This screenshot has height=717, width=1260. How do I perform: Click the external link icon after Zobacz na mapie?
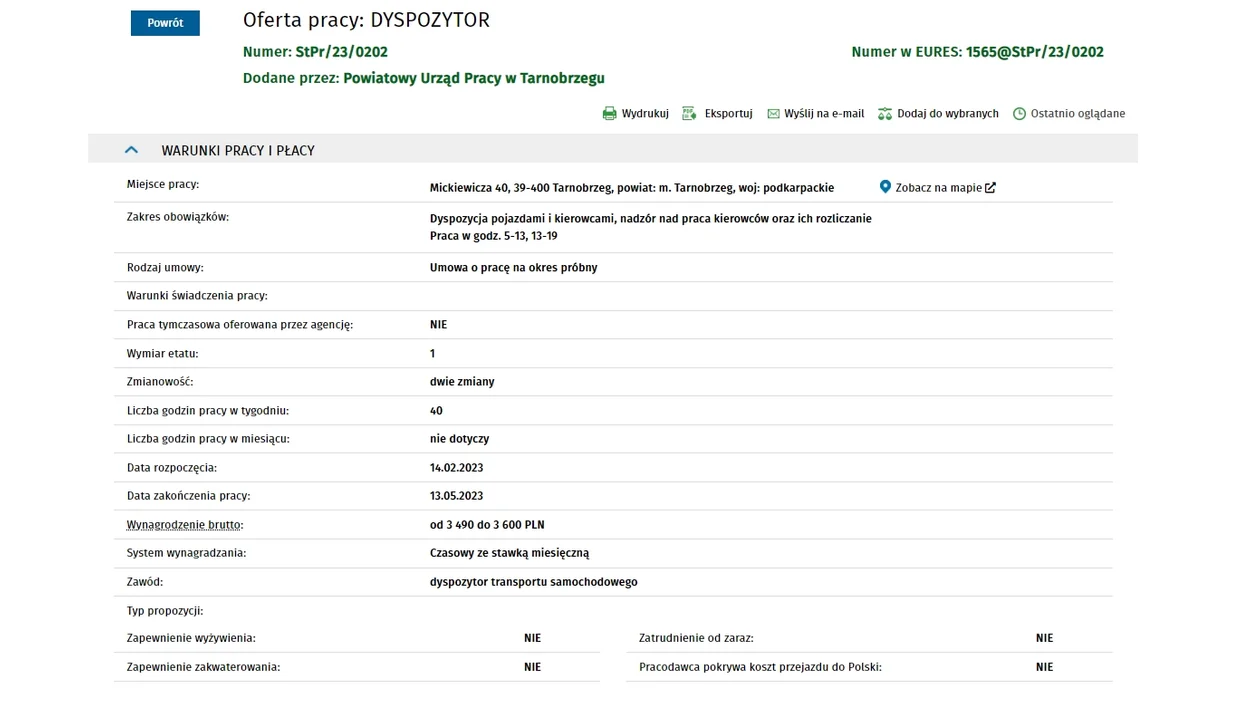pyautogui.click(x=990, y=188)
